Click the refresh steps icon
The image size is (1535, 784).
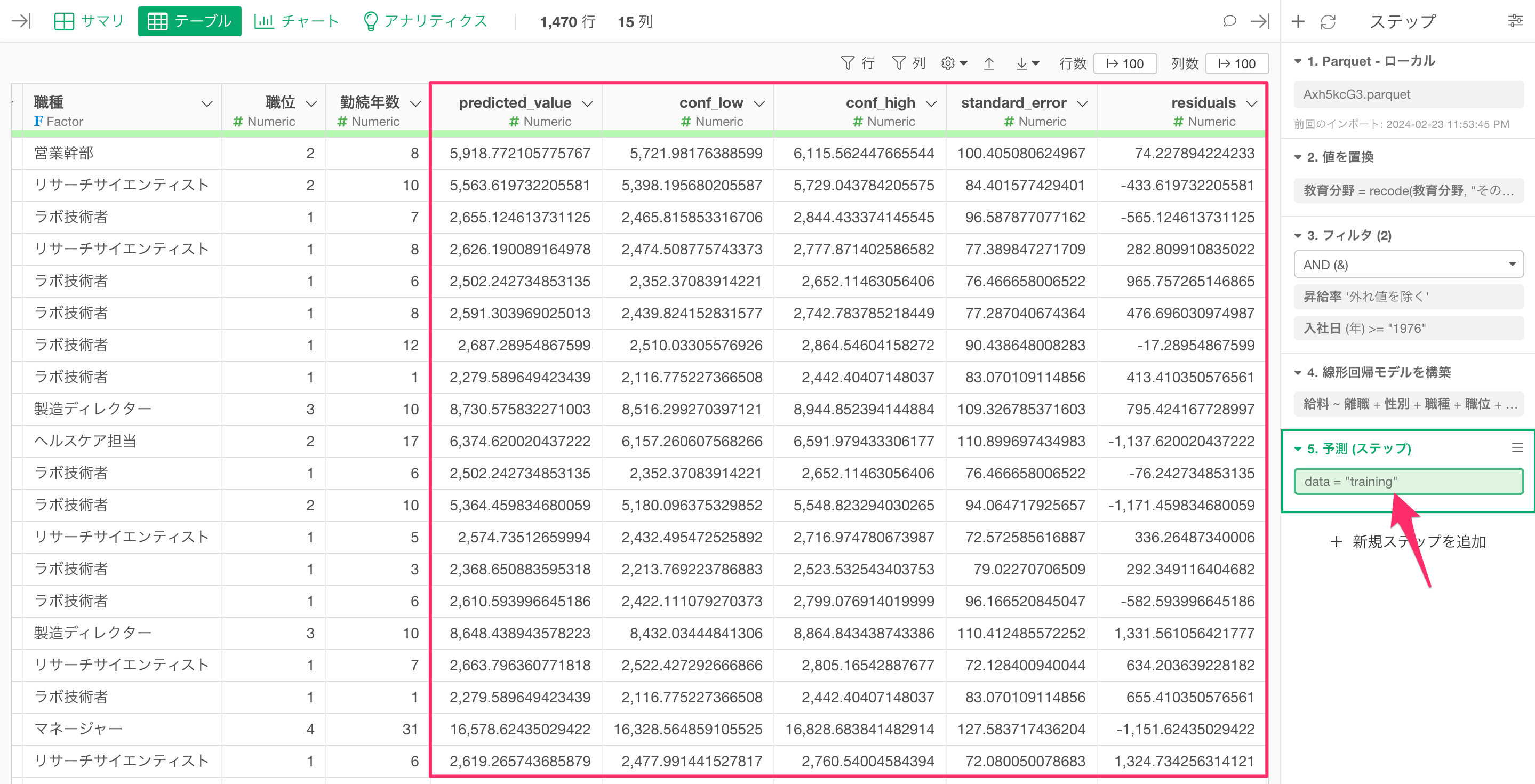1328,22
